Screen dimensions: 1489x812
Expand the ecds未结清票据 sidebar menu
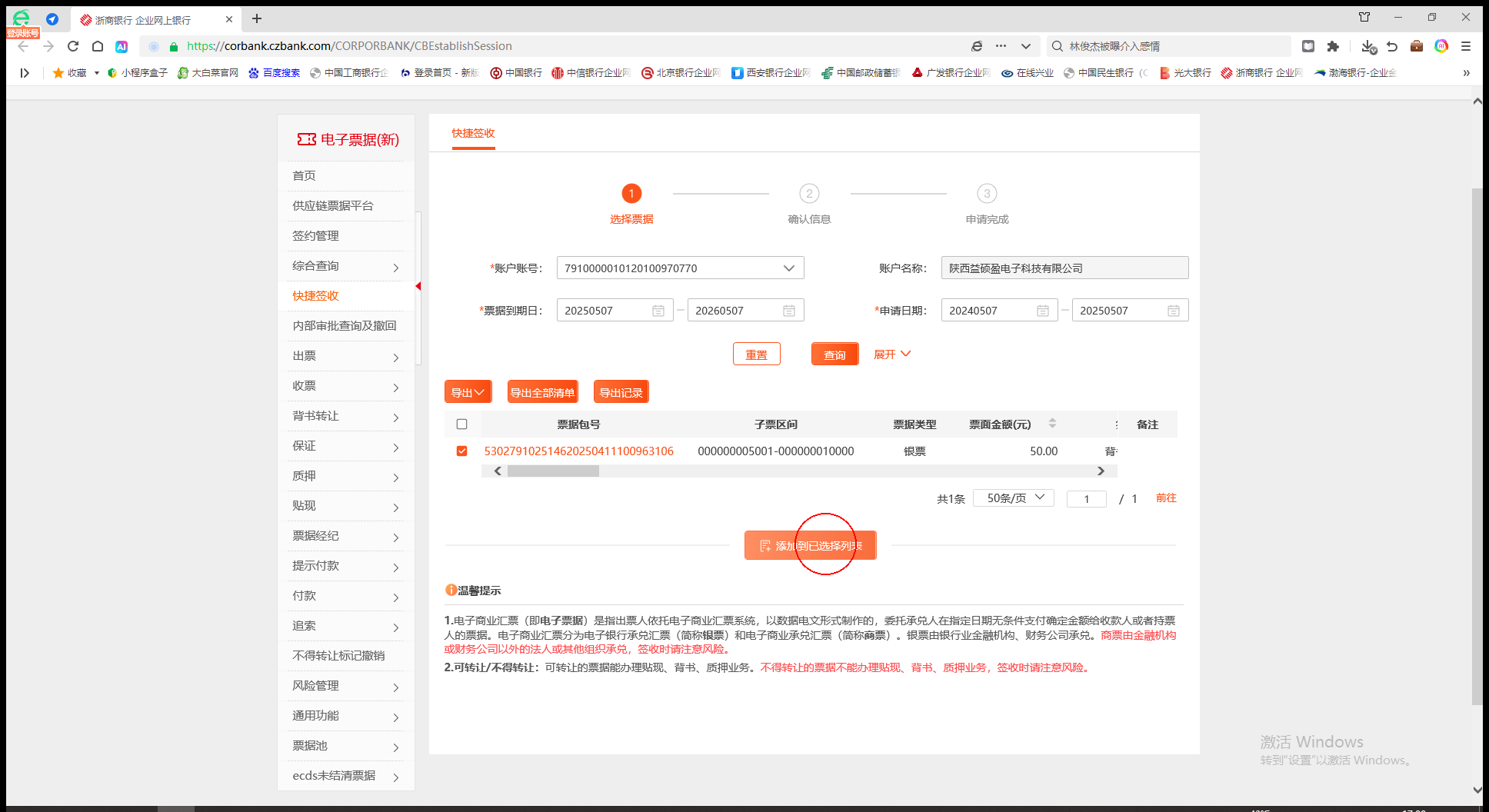pos(345,776)
